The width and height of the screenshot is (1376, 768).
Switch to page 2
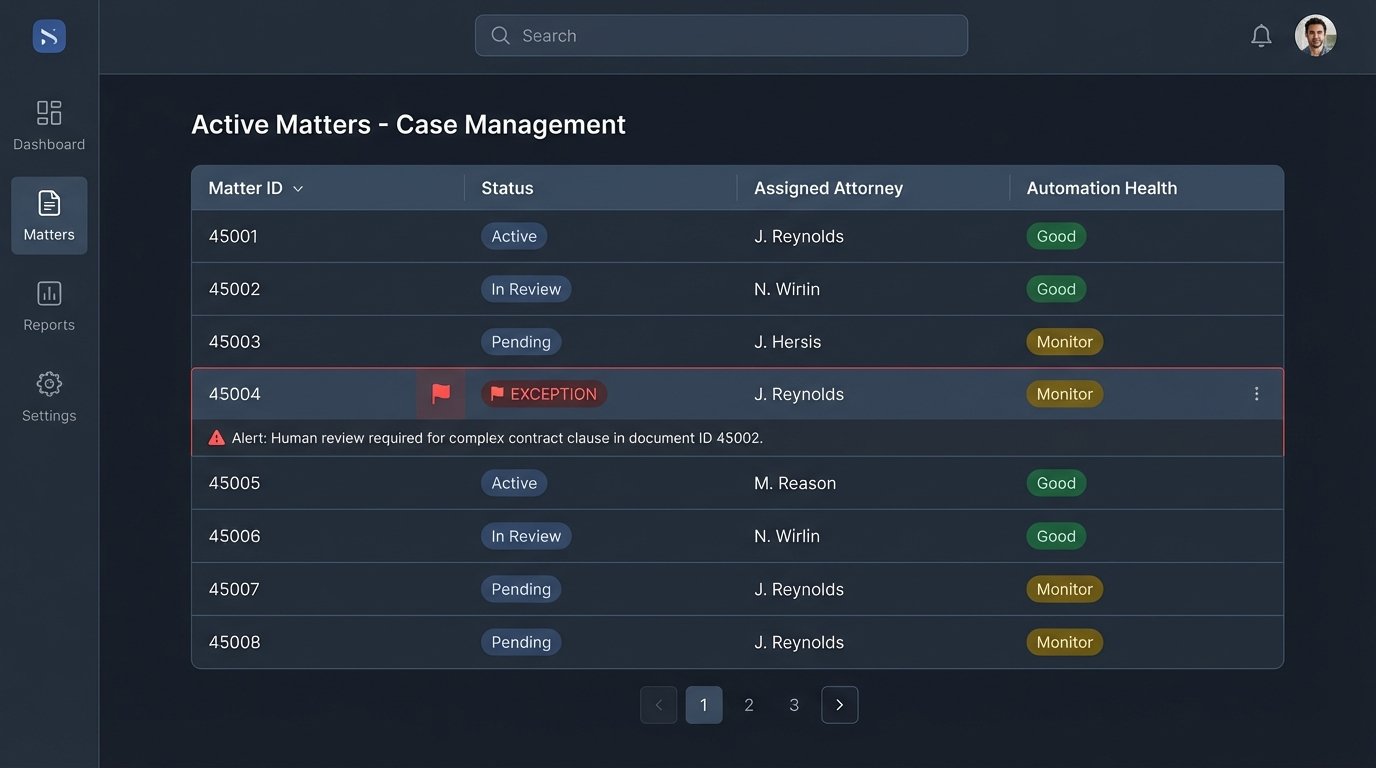click(749, 705)
